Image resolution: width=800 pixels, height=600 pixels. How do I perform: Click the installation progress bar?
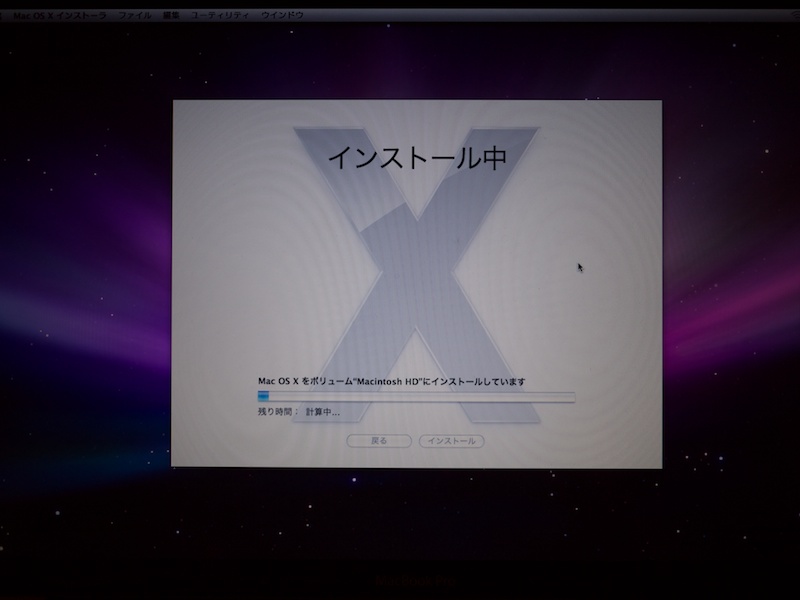click(x=416, y=396)
